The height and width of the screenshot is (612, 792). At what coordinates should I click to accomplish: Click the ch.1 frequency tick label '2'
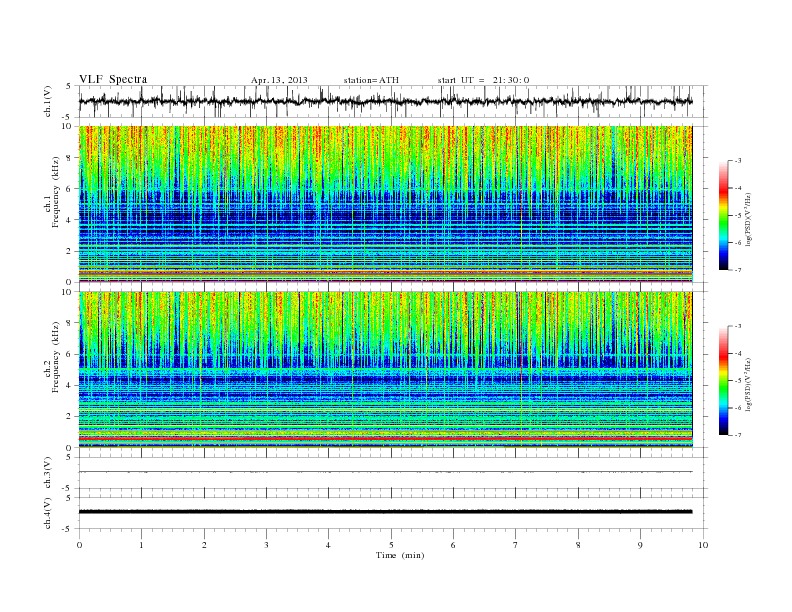[x=69, y=251]
